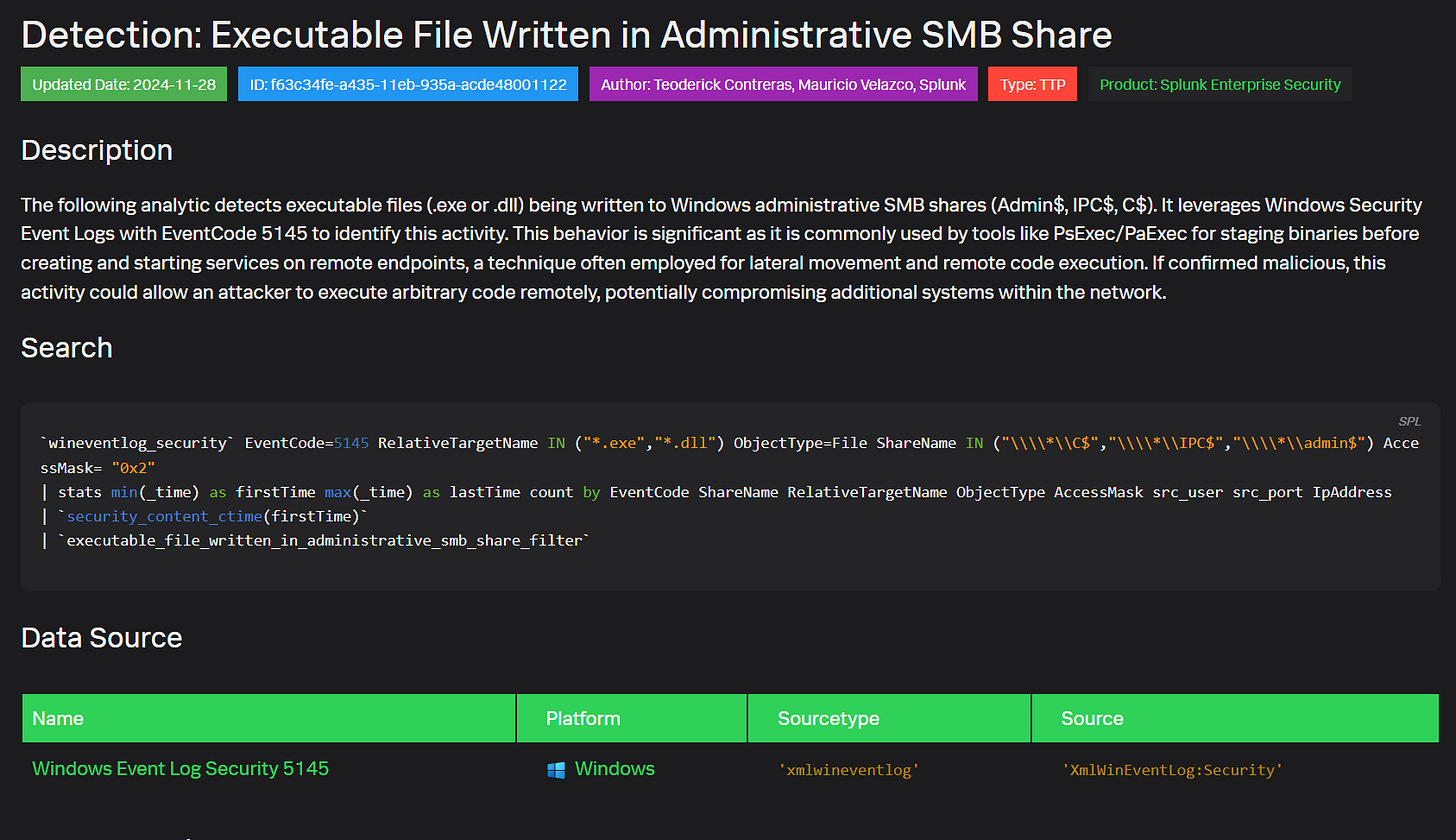1456x840 pixels.
Task: Click the Author badge naming Teoderick Contreras
Action: (783, 84)
